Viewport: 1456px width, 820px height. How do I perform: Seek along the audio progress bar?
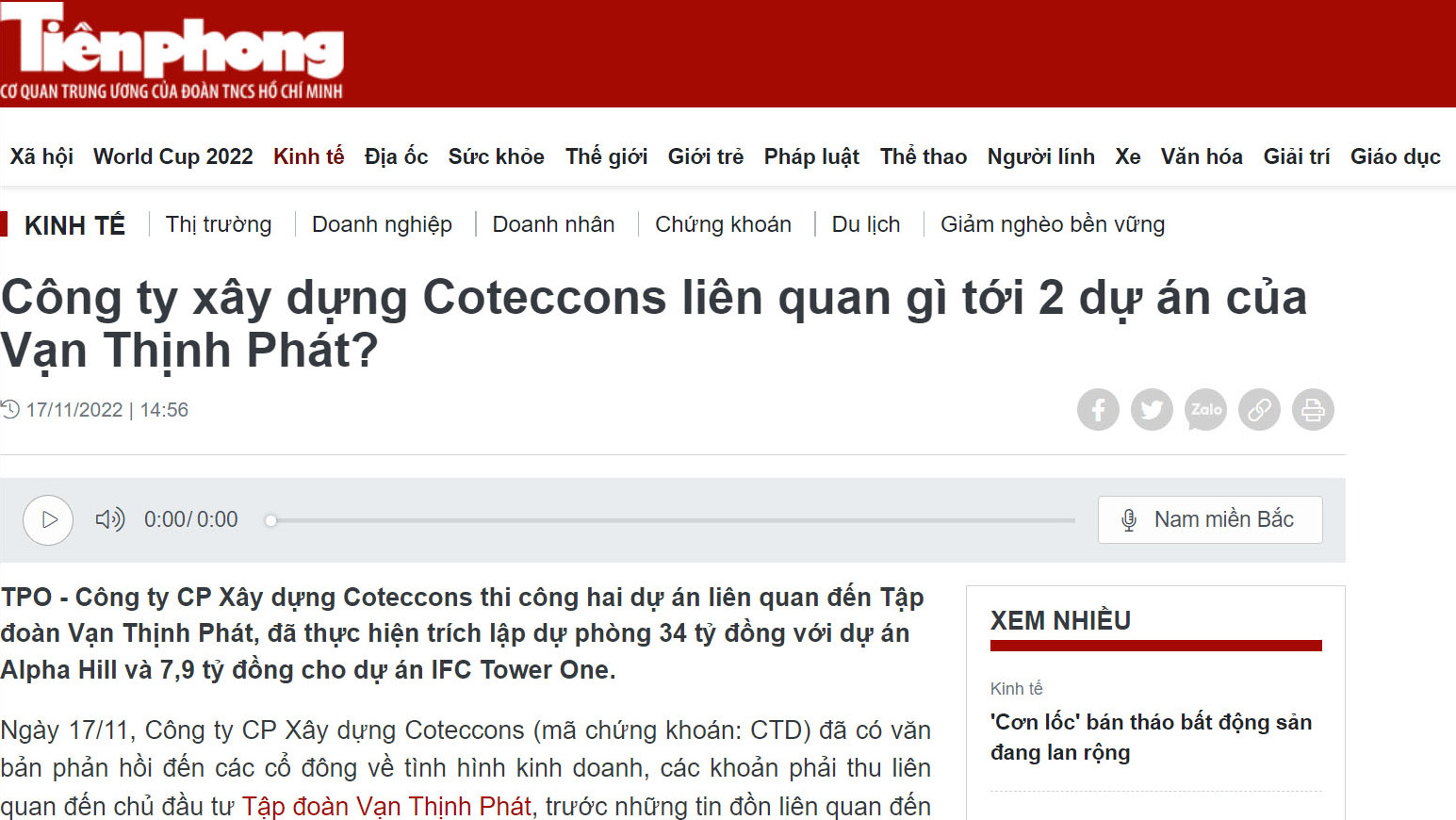click(671, 520)
